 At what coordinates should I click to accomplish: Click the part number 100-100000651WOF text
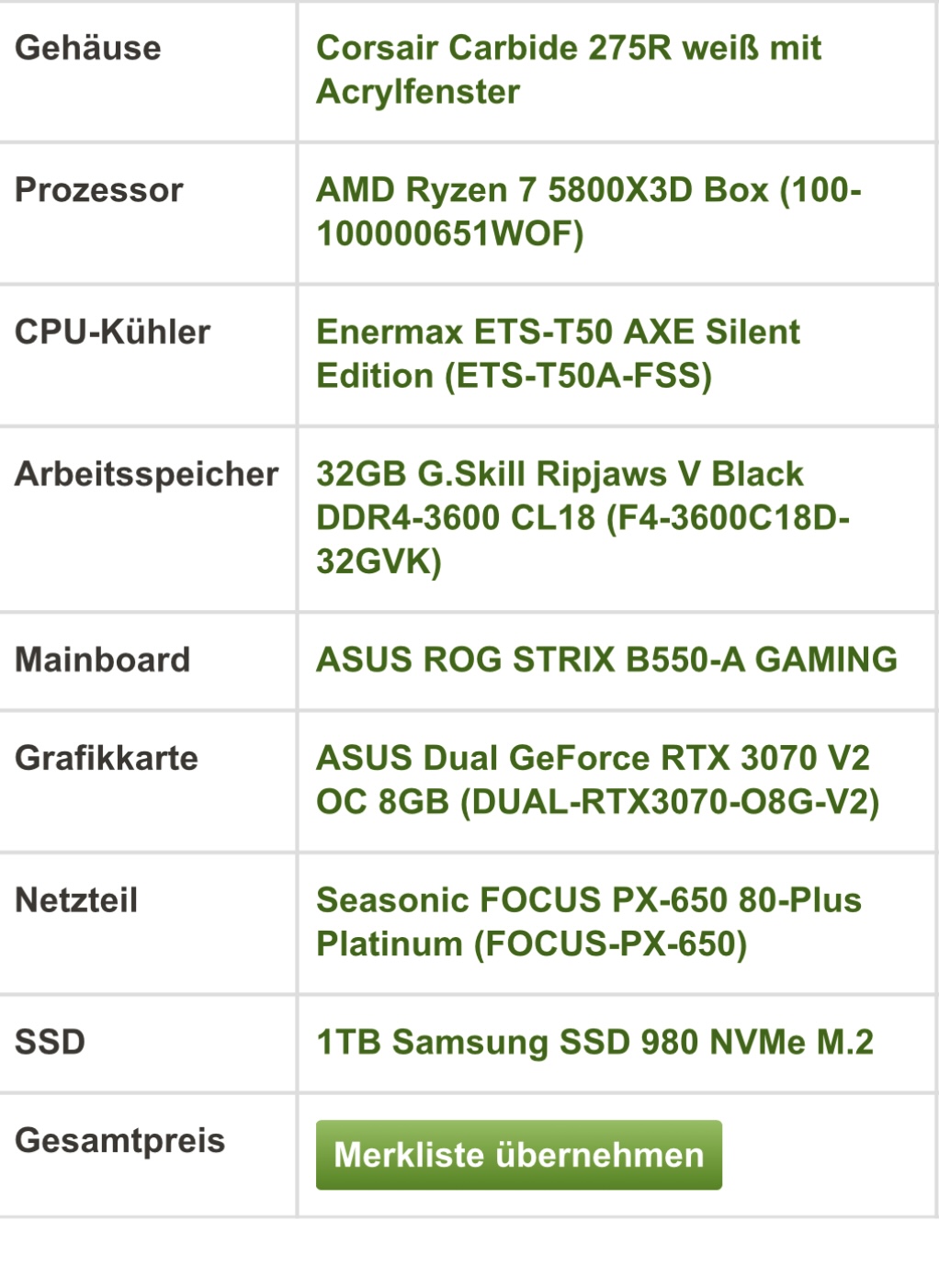point(589,212)
